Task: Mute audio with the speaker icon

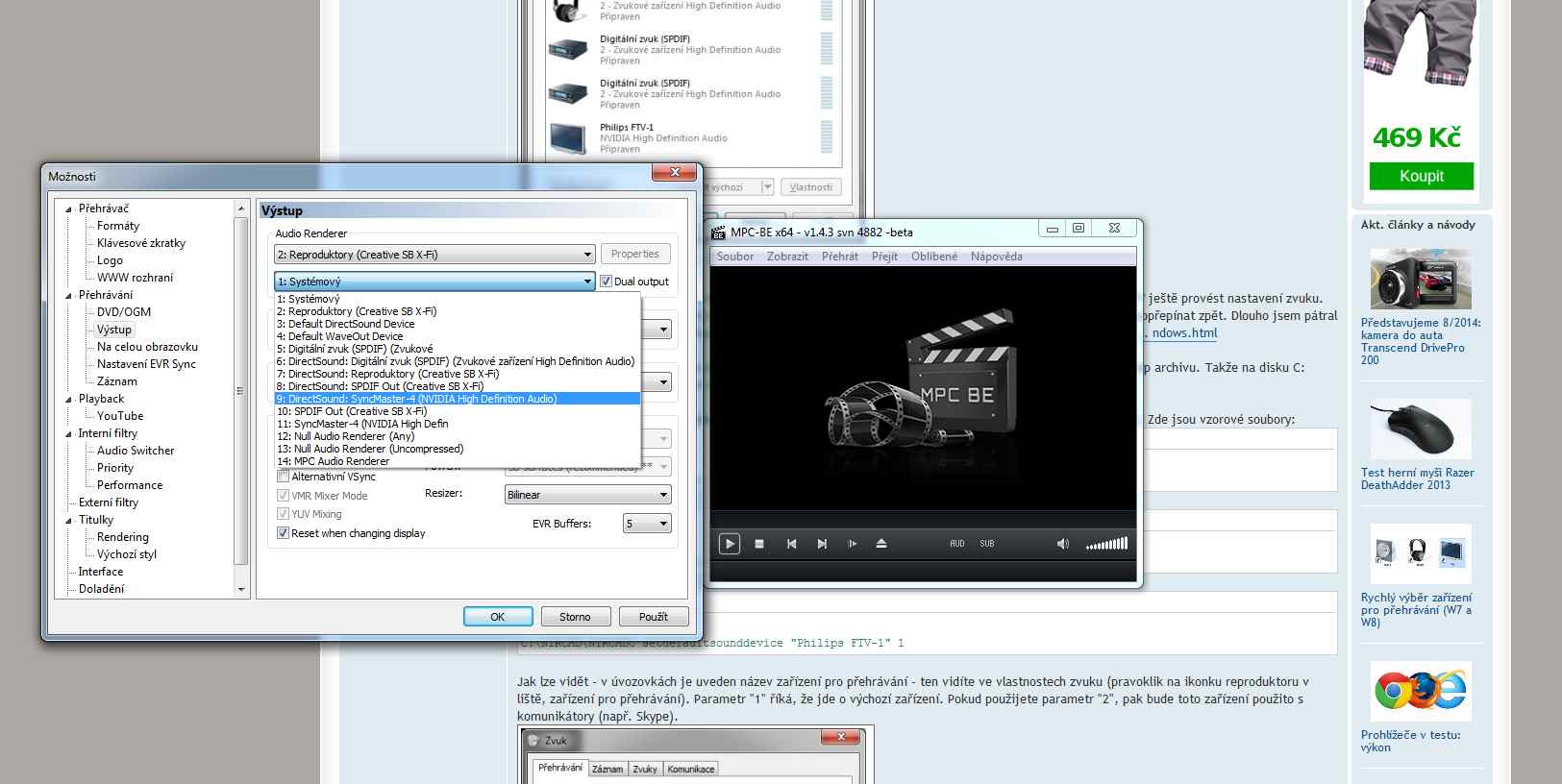Action: click(x=1062, y=544)
